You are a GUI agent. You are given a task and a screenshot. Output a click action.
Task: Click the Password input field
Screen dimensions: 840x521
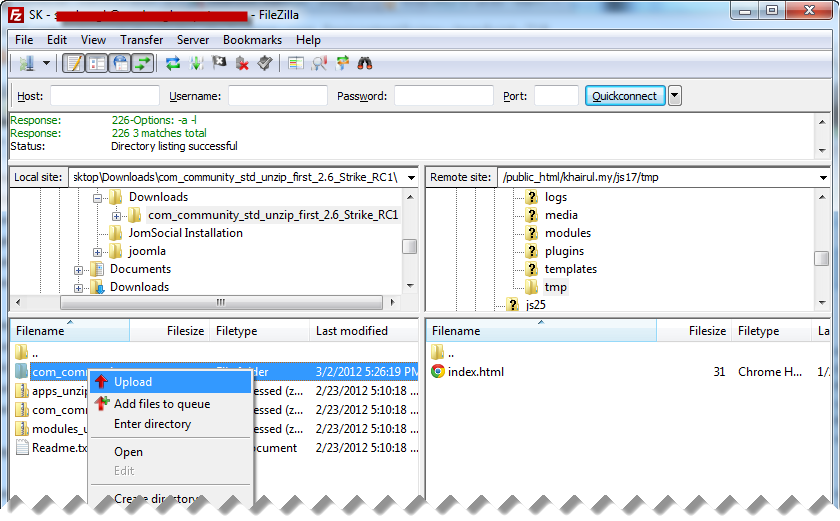(x=444, y=96)
